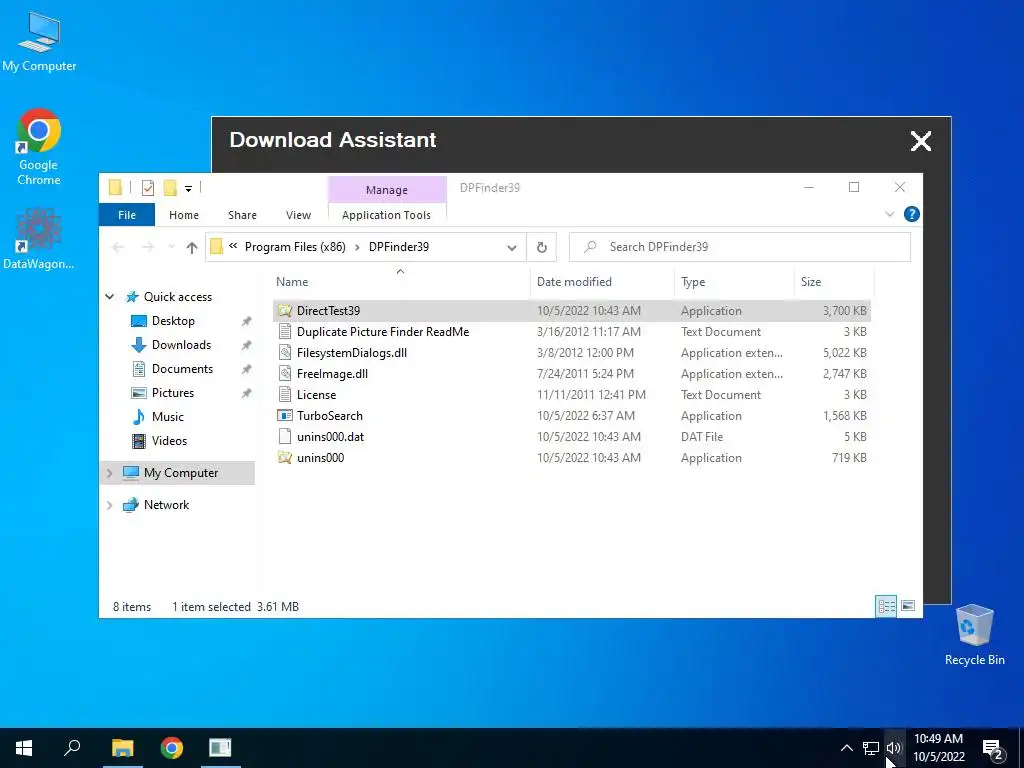Show hidden system tray icons
The height and width of the screenshot is (768, 1024).
pos(846,748)
